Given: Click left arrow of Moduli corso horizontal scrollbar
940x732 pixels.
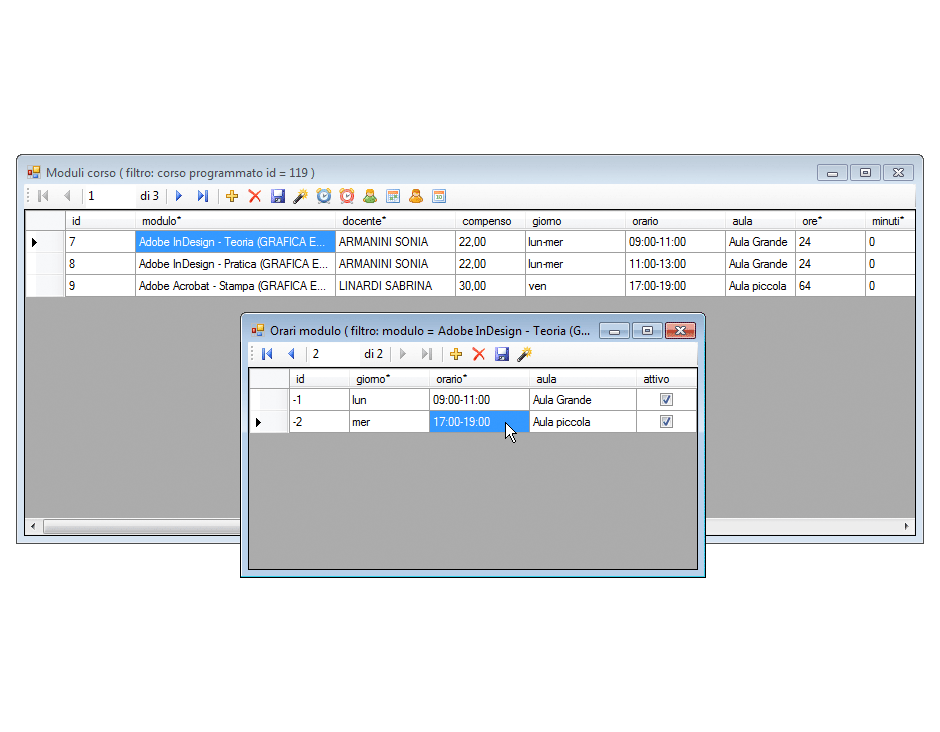Looking at the screenshot, I should coord(33,526).
